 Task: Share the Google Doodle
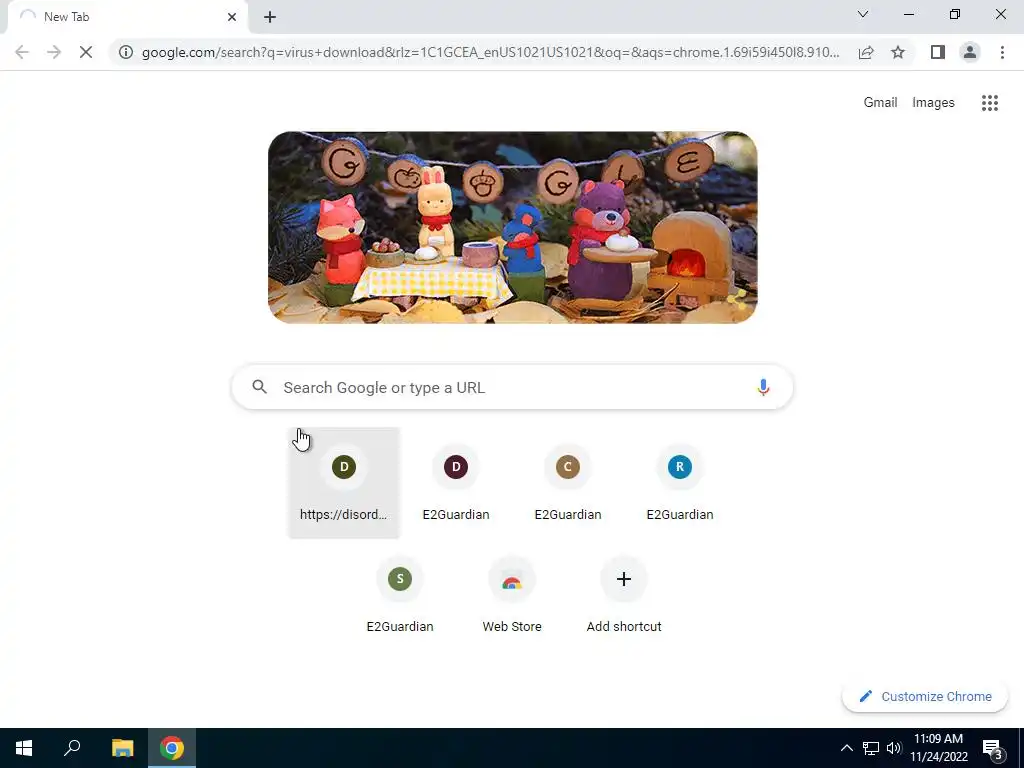[x=737, y=301]
